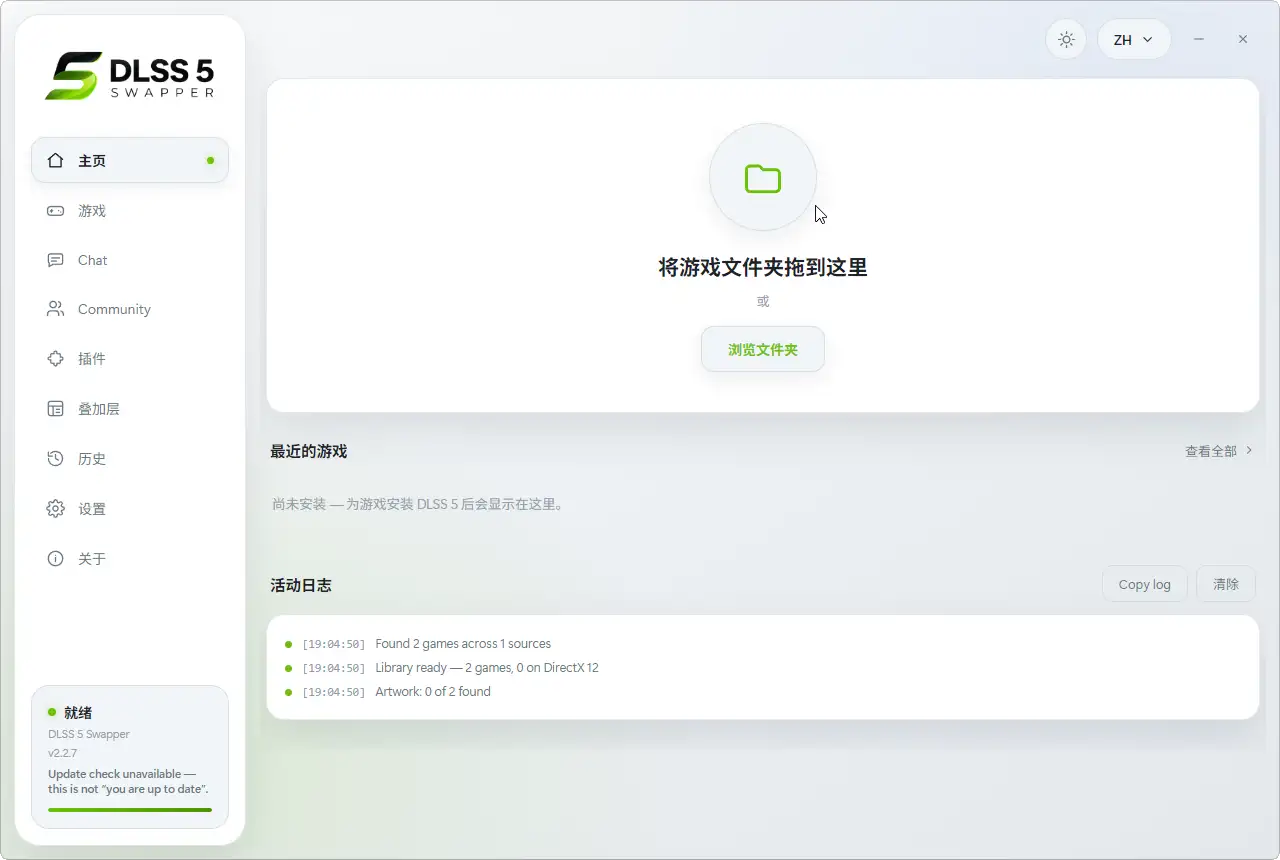Viewport: 1280px width, 860px height.
Task: Click the puzzle-piece icon beside 插件
Action: (56, 358)
